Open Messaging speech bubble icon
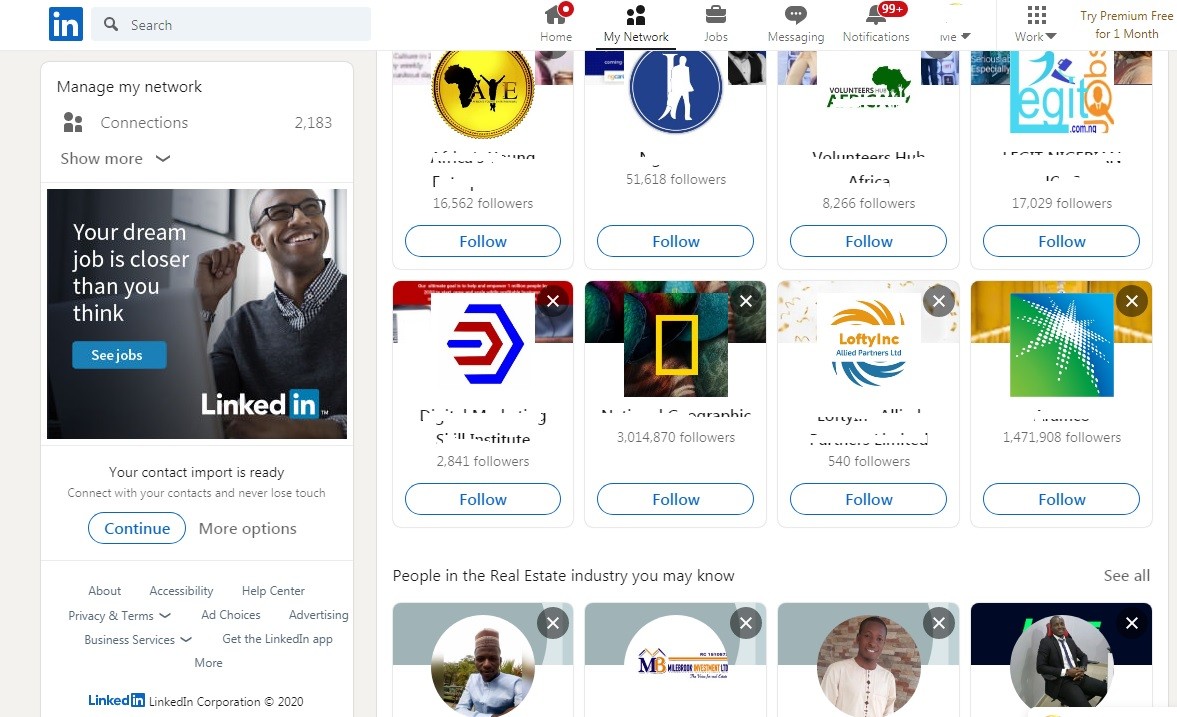The width and height of the screenshot is (1177, 717). coord(795,15)
